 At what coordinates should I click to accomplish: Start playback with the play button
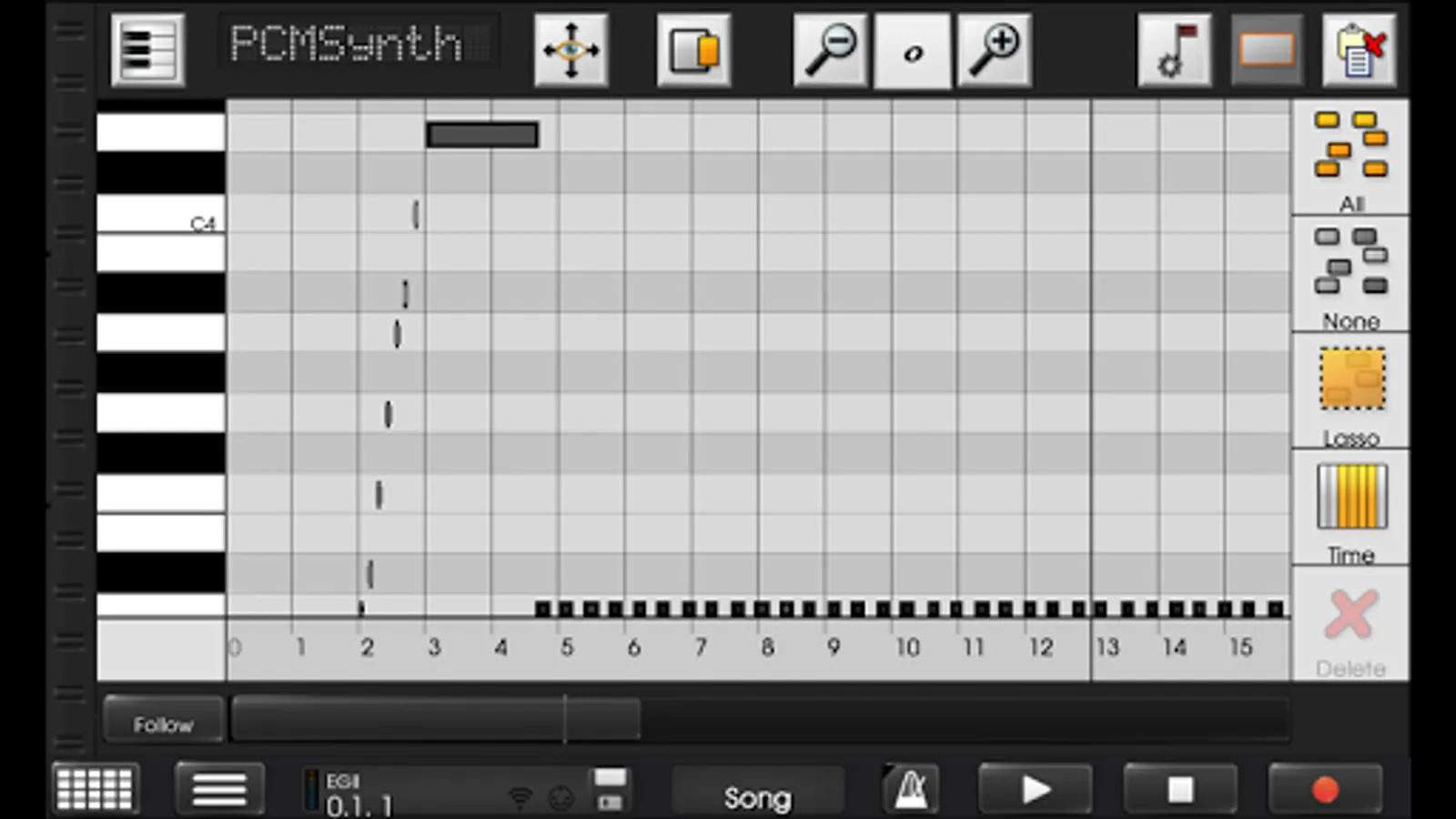point(1036,789)
